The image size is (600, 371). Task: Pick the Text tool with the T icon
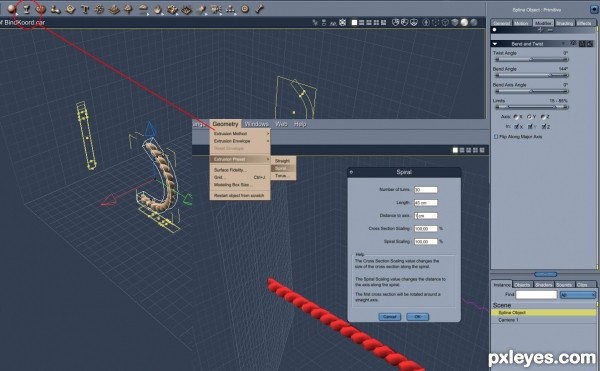(85, 9)
